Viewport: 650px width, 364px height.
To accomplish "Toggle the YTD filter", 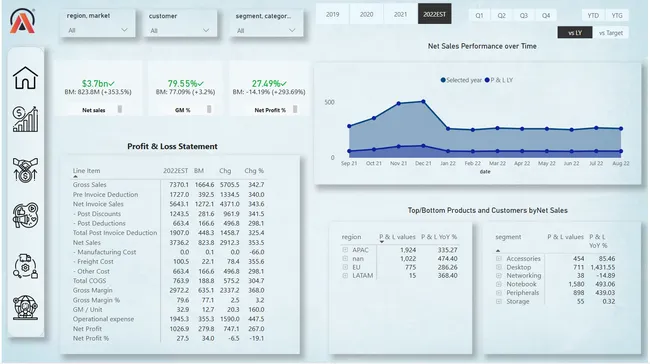I will pyautogui.click(x=593, y=15).
